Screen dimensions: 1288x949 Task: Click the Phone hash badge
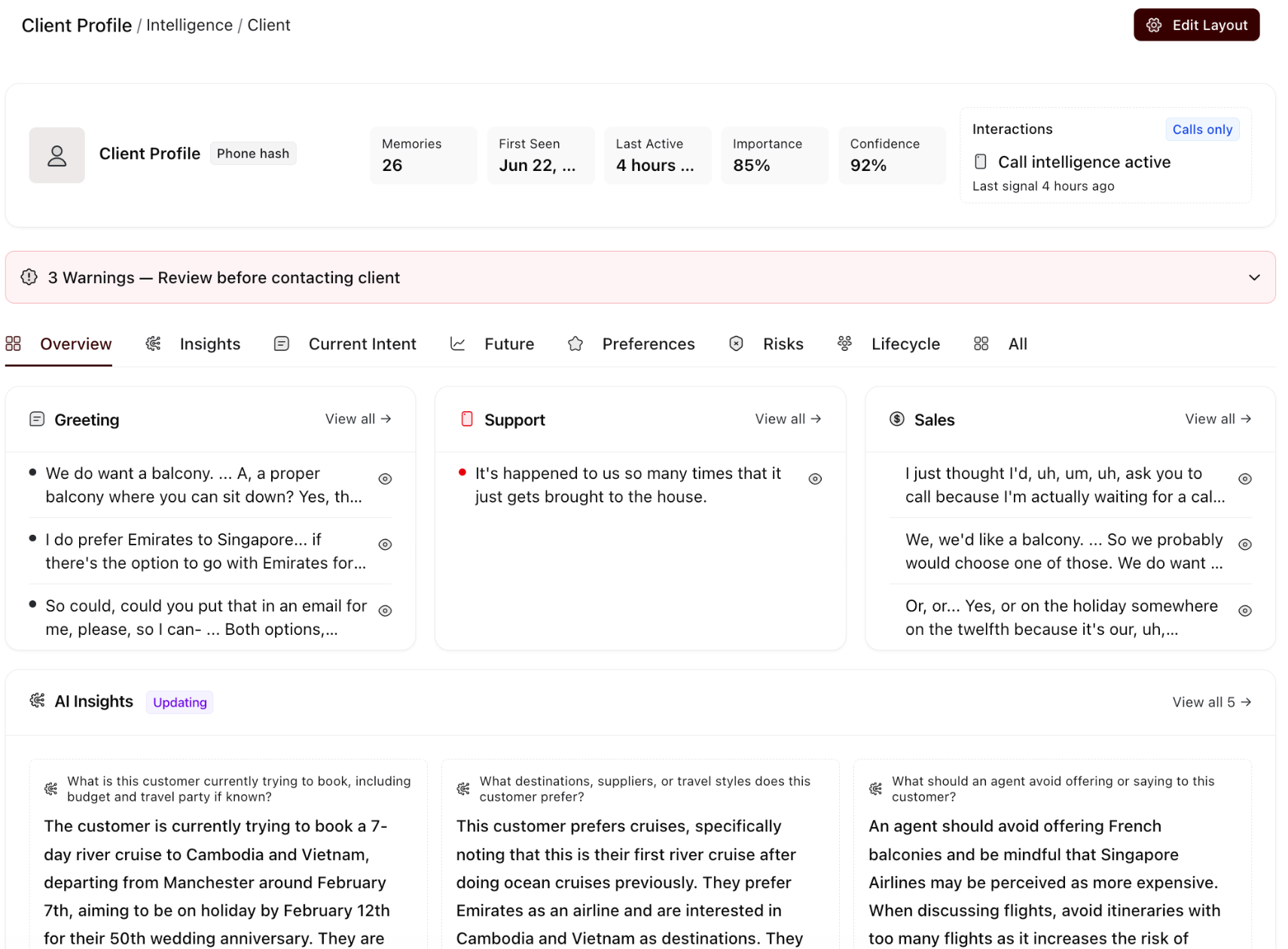pos(253,154)
